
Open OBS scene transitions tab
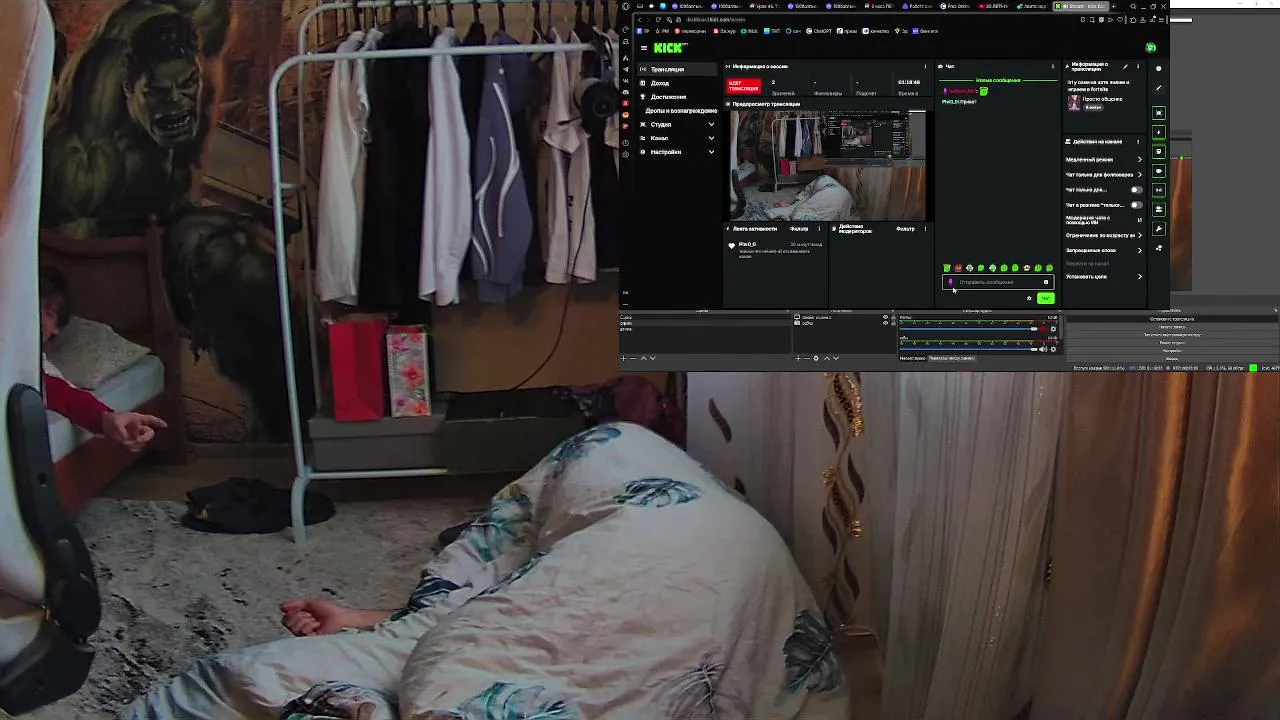tap(950, 358)
